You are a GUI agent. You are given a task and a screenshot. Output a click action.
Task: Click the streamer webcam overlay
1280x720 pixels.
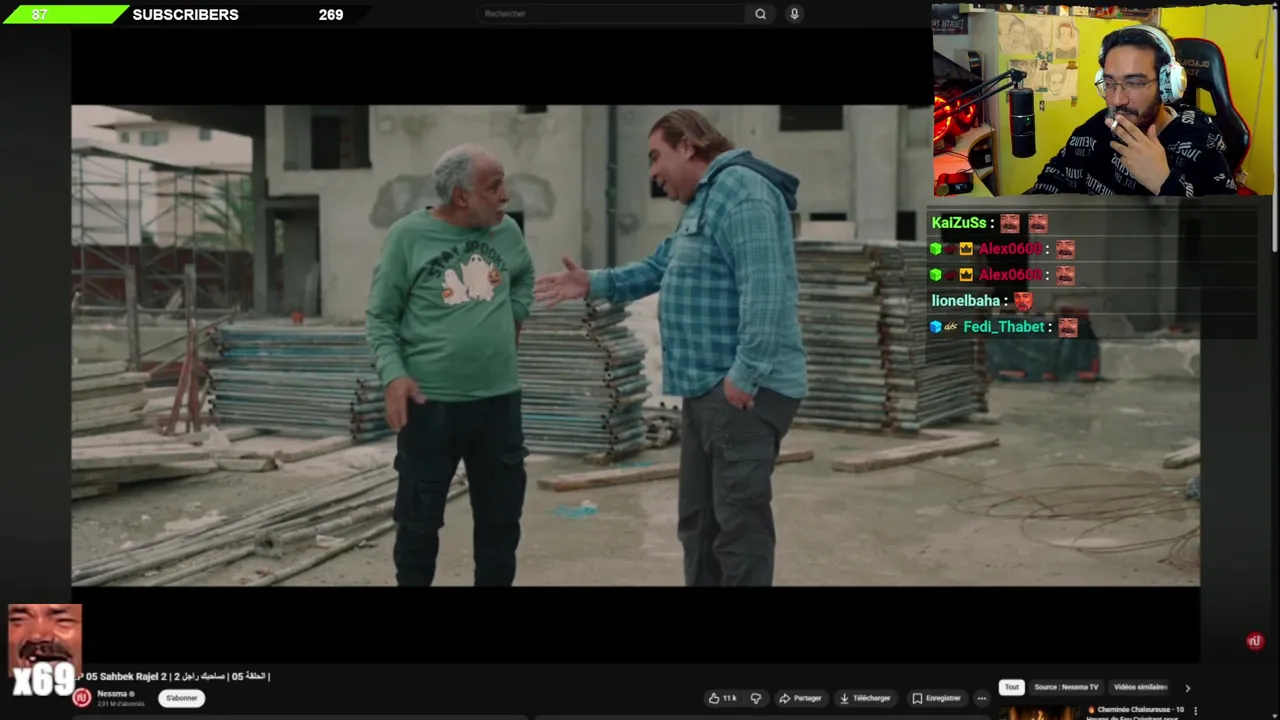click(1103, 101)
